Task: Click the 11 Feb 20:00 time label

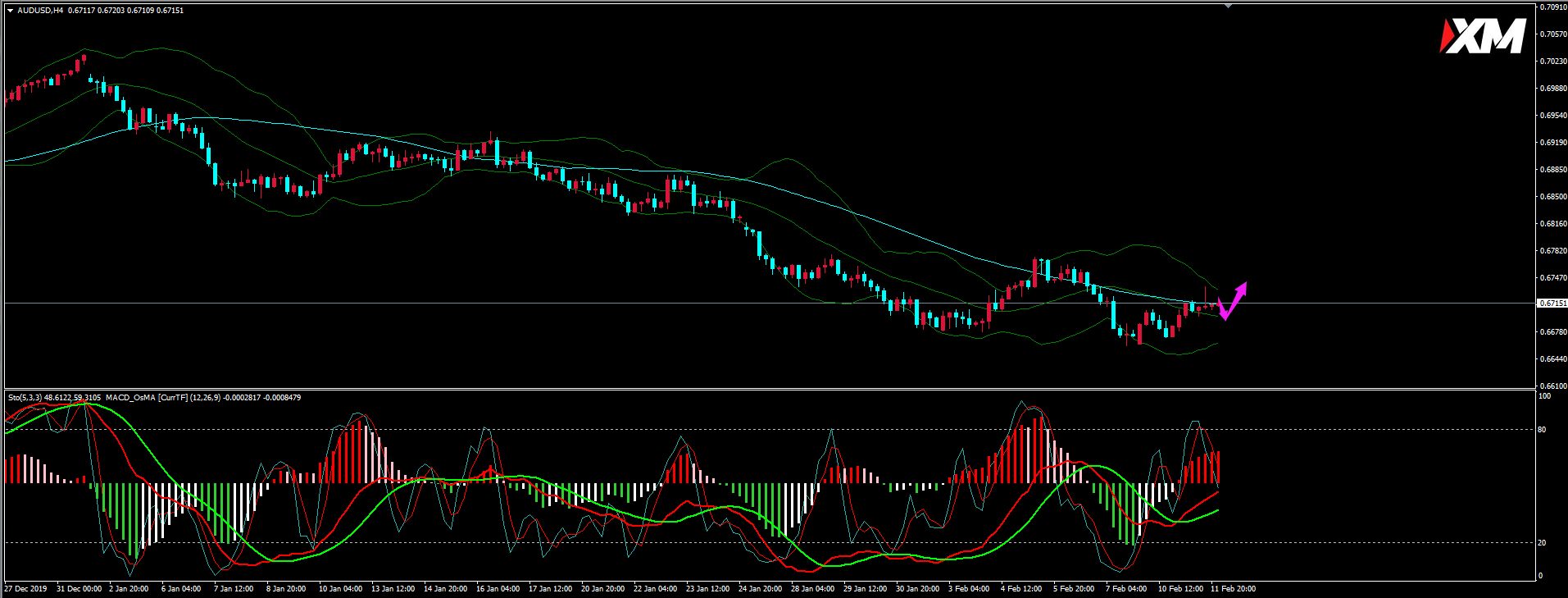Action: (1233, 589)
